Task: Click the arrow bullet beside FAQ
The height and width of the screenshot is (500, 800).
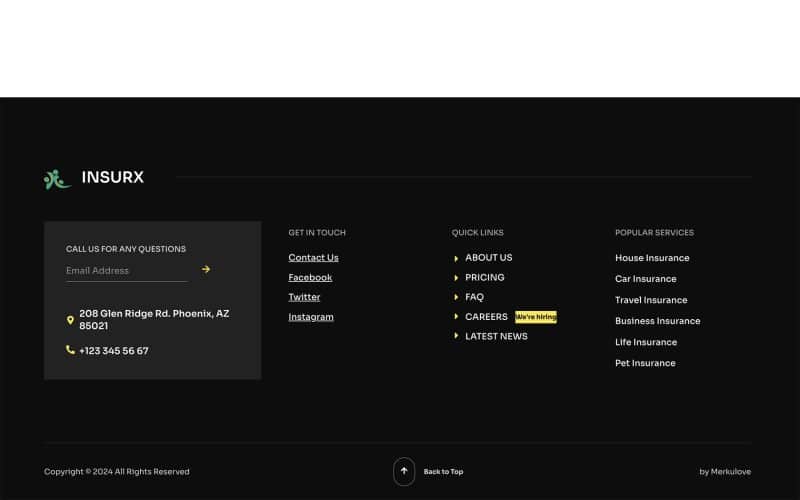Action: click(456, 297)
